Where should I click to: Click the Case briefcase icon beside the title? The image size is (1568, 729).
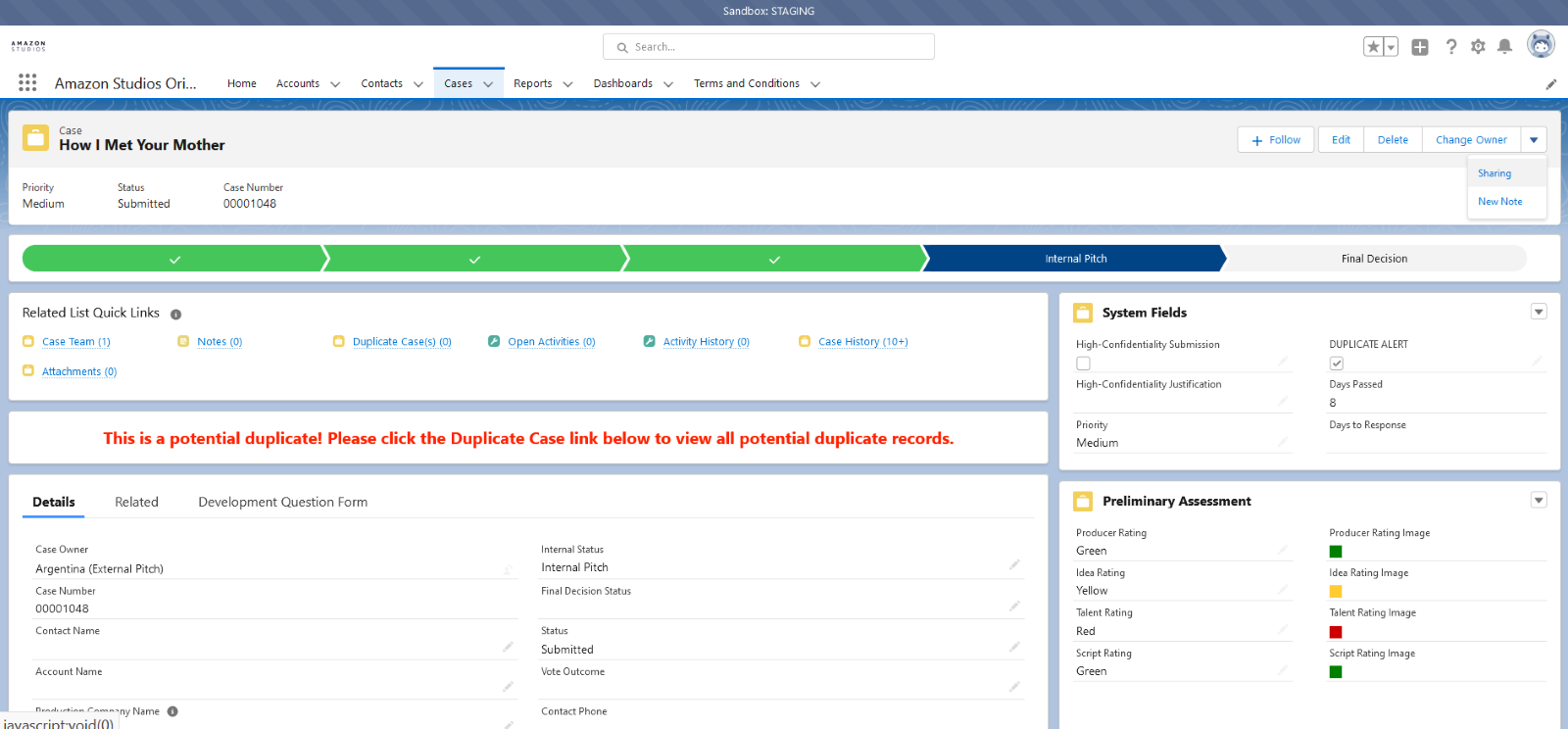[35, 137]
